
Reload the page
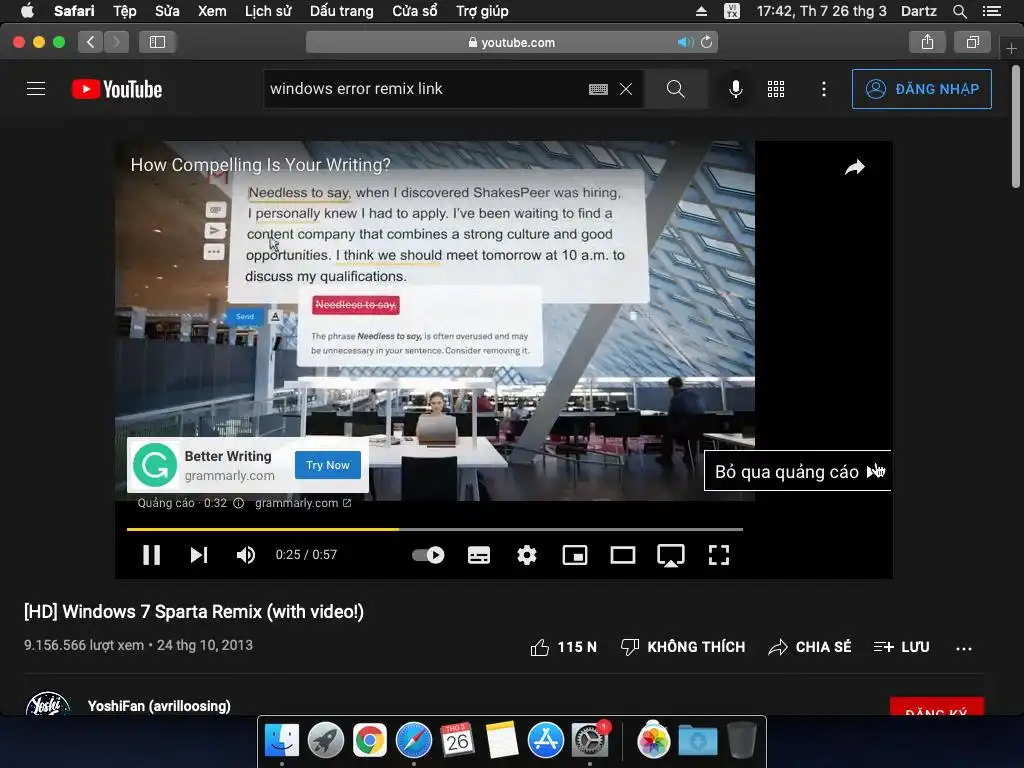click(707, 42)
